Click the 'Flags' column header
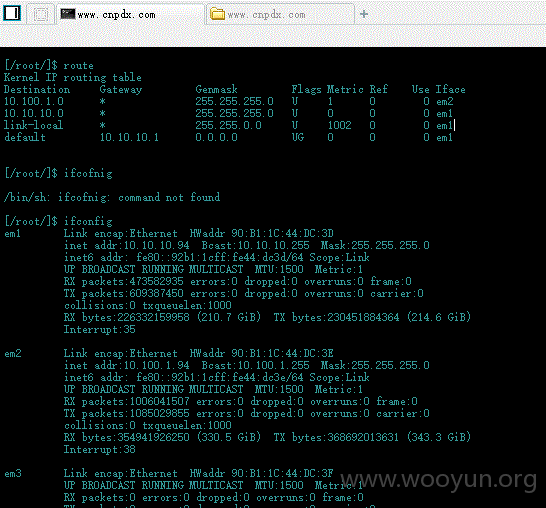The image size is (546, 508). (306, 89)
